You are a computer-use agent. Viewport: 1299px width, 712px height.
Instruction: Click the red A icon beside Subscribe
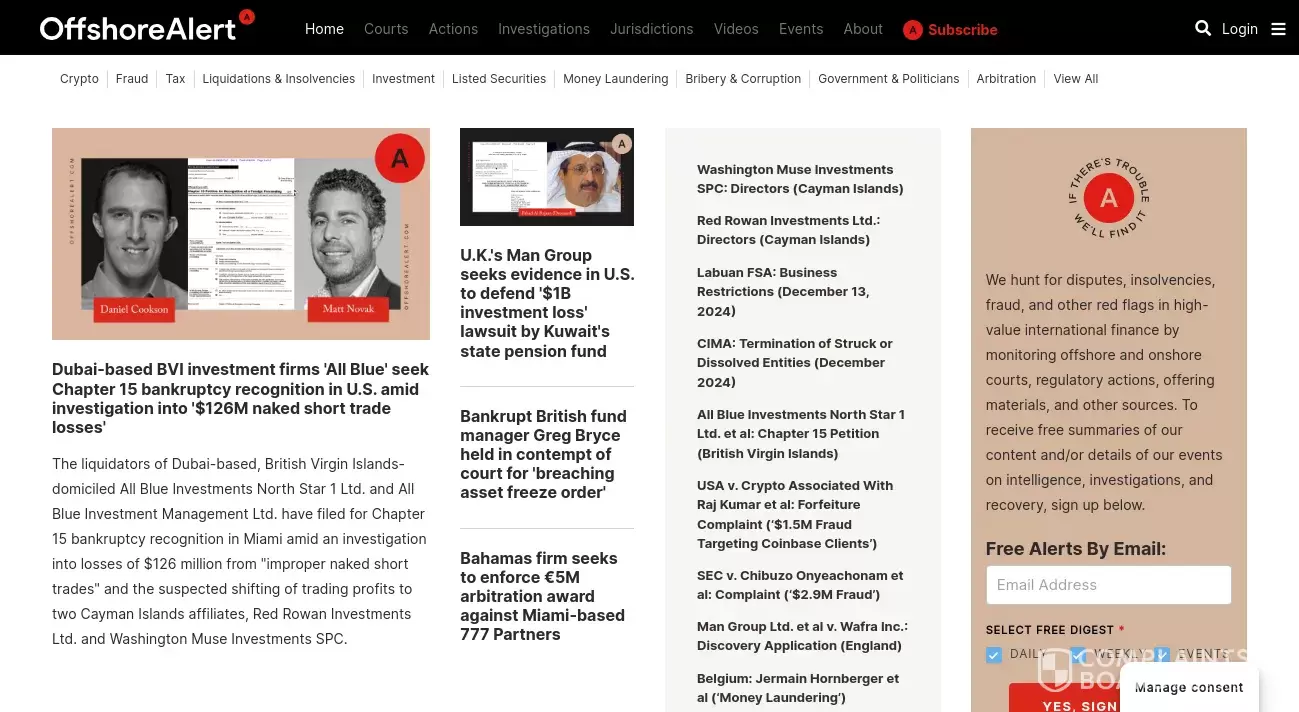tap(912, 30)
